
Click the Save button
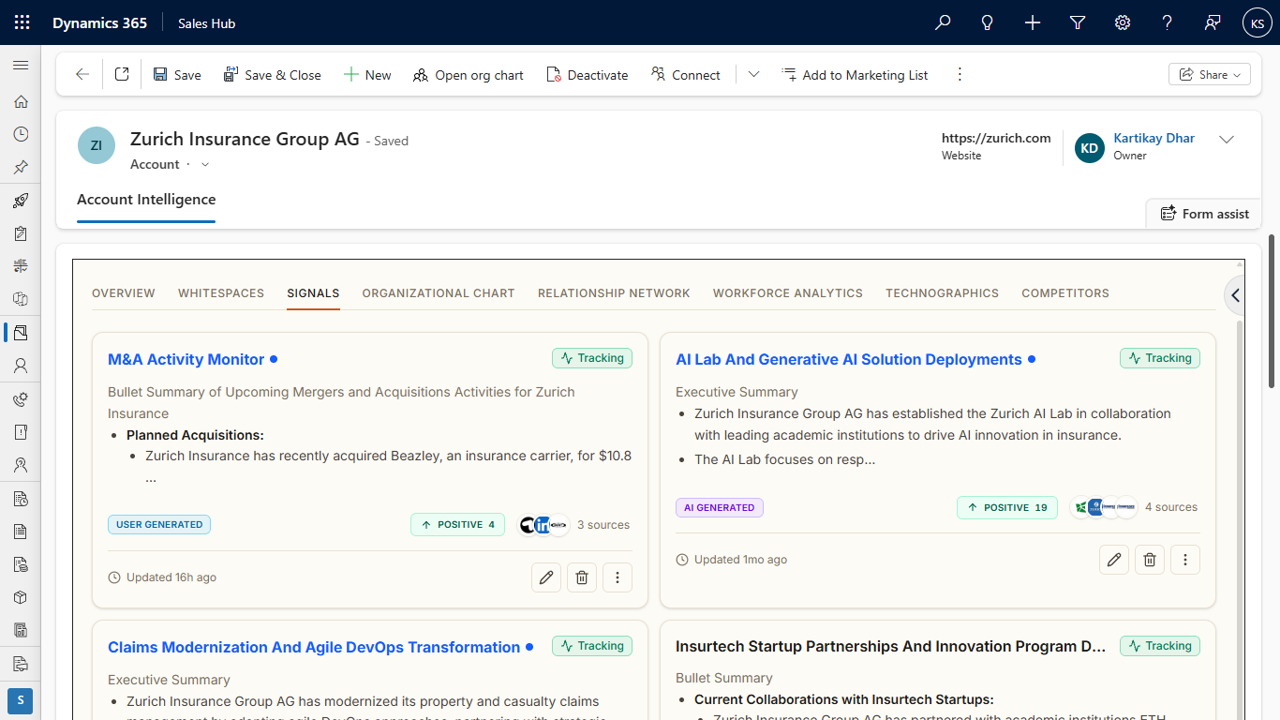tap(177, 74)
